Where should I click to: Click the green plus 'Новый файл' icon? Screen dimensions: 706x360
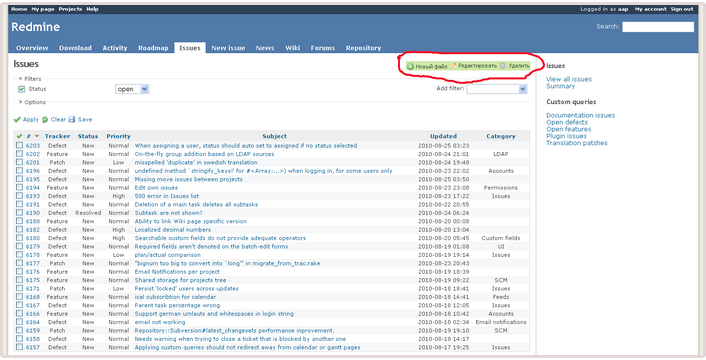[x=410, y=66]
